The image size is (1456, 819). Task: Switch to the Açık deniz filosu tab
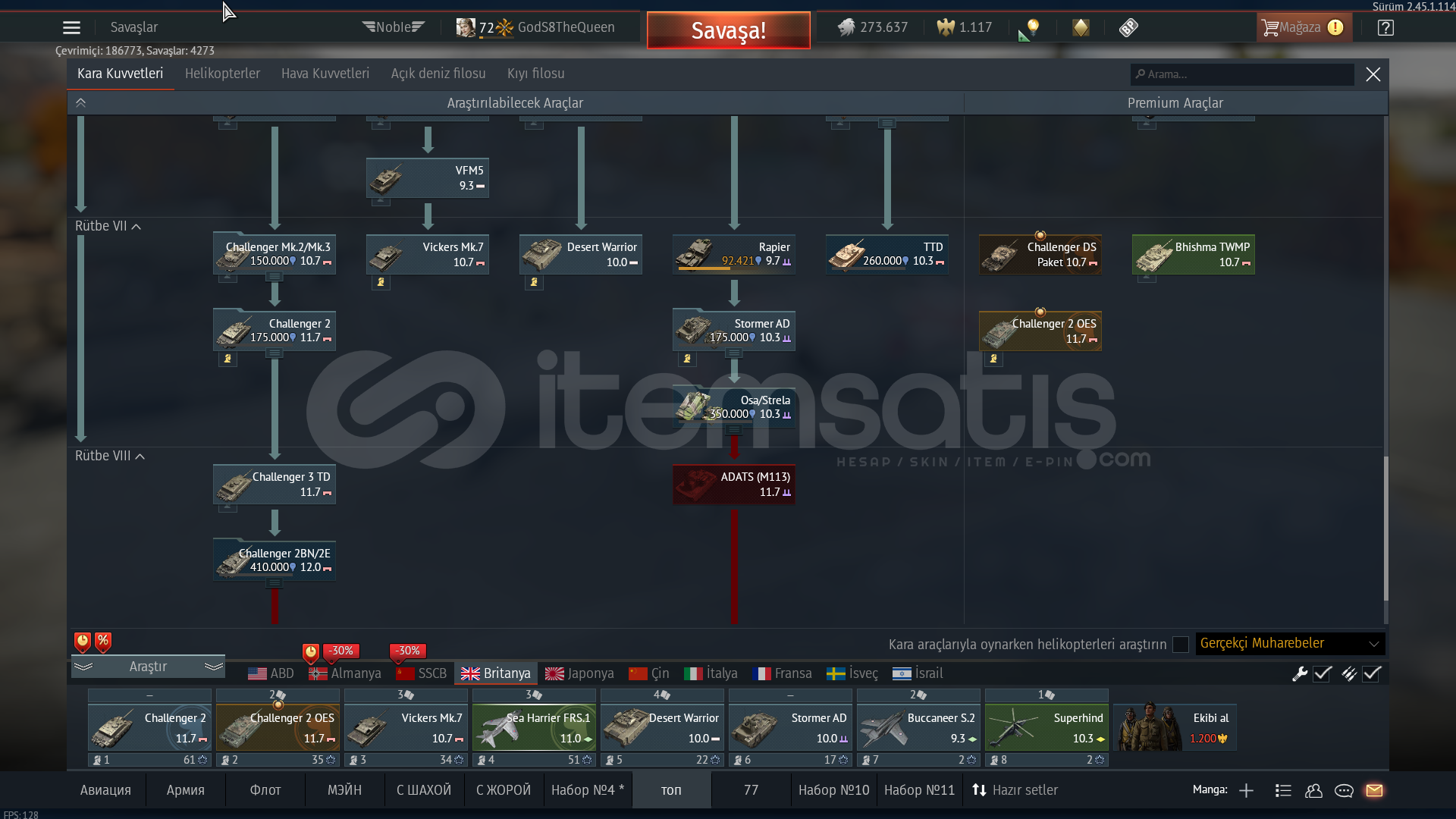click(438, 74)
